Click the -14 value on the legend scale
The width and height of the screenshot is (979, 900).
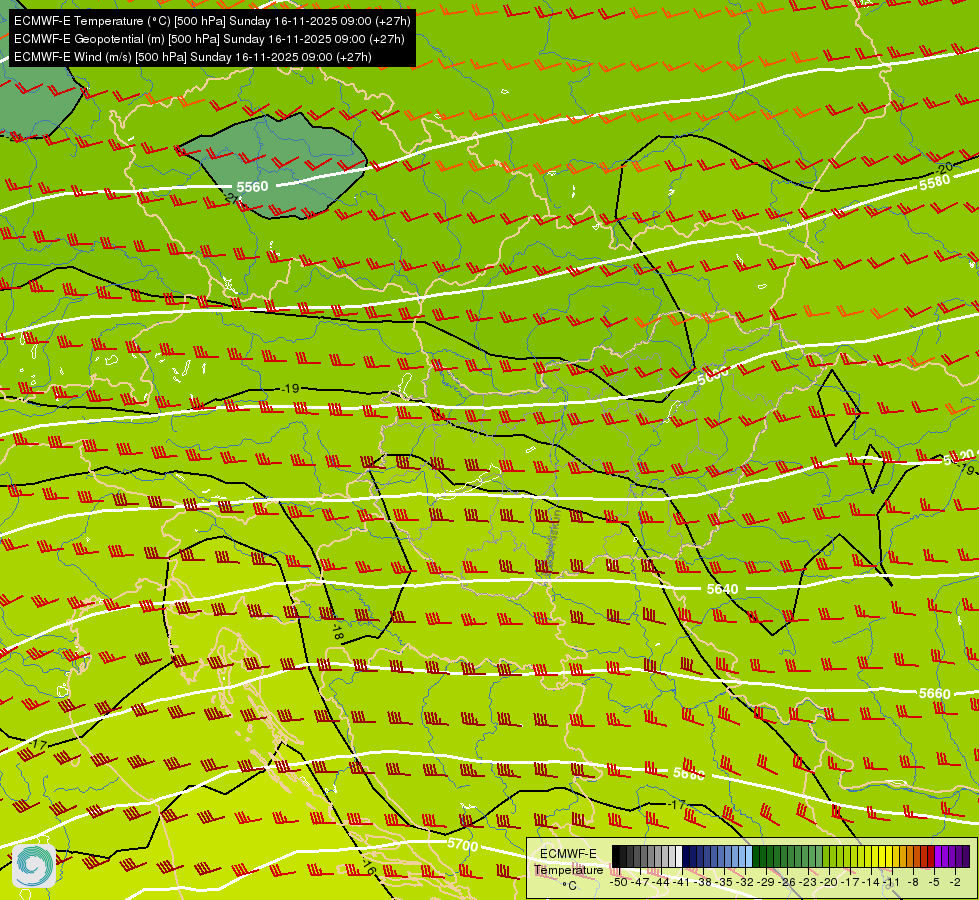[x=870, y=882]
